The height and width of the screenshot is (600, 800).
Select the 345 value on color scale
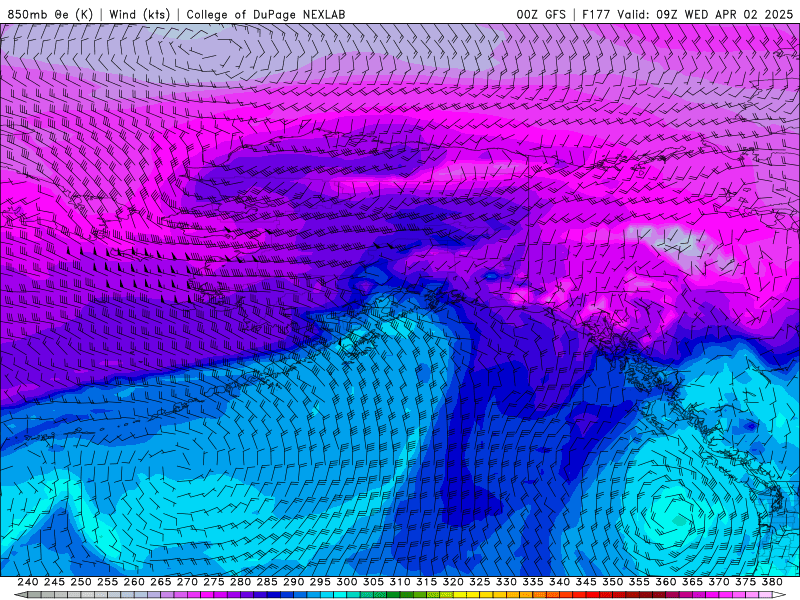(586, 582)
